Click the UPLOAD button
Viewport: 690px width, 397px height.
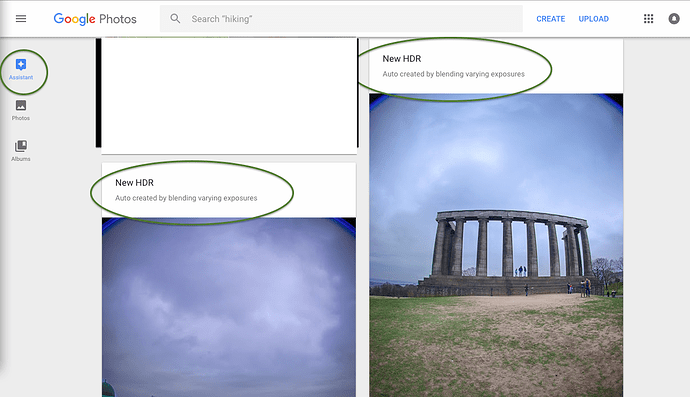[x=594, y=19]
